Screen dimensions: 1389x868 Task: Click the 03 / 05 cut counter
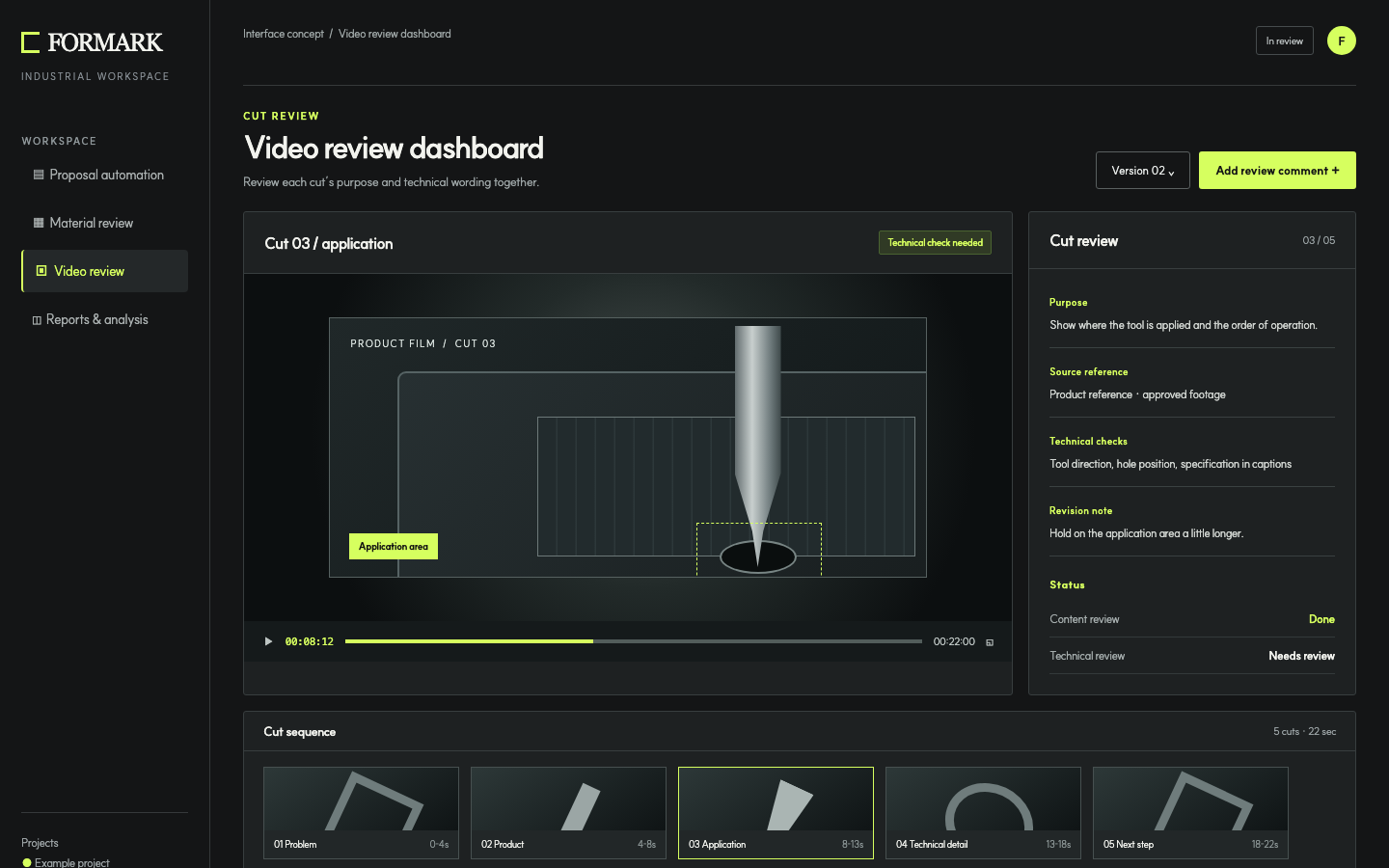[x=1319, y=240]
